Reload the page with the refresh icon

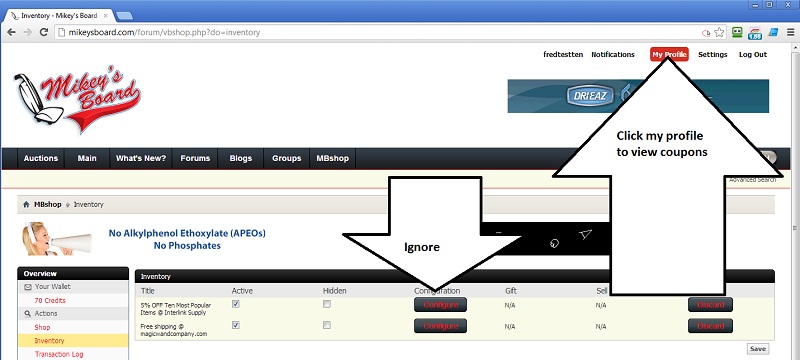(x=44, y=32)
